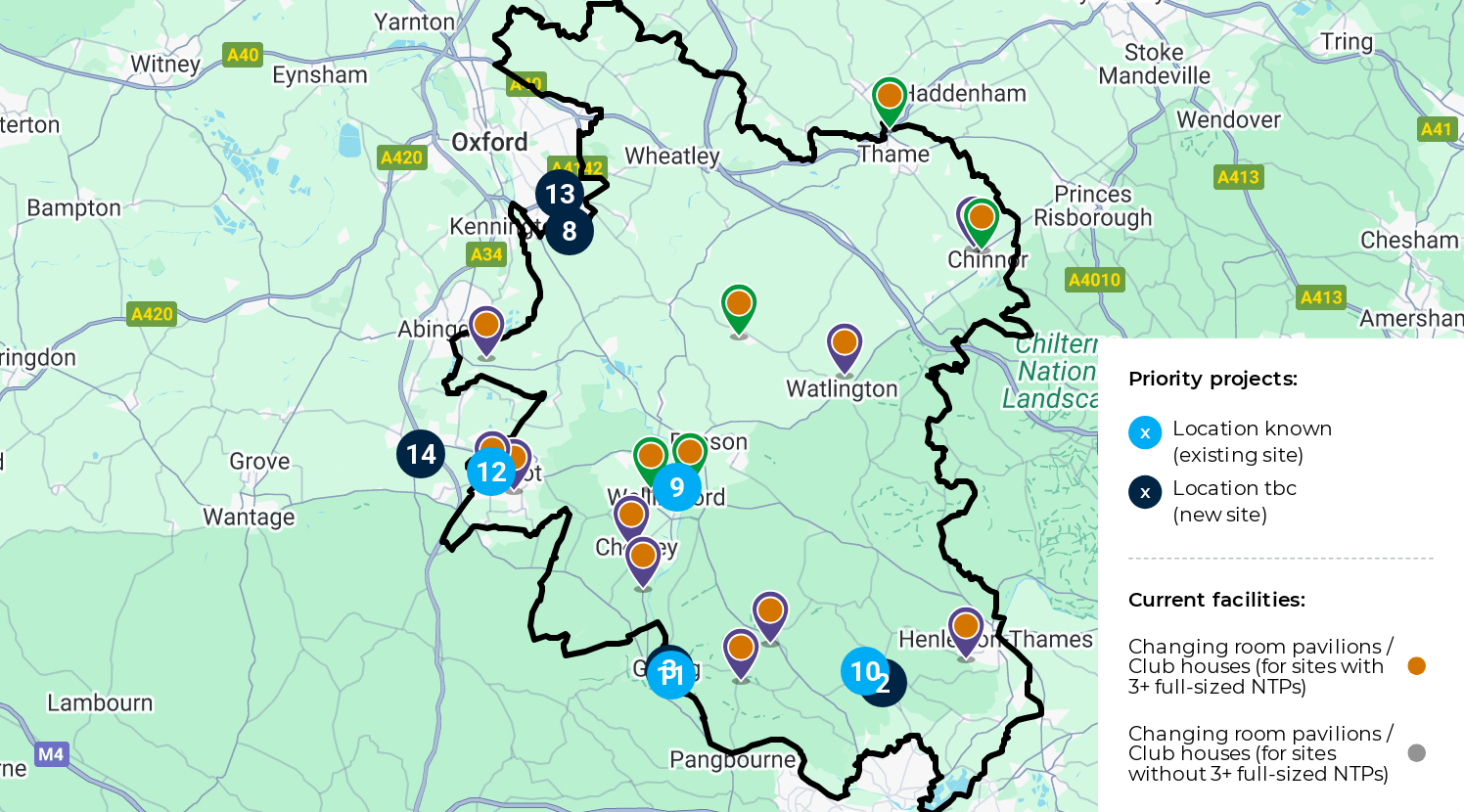The width and height of the screenshot is (1464, 812).
Task: Click the Oxford map label
Action: click(489, 142)
